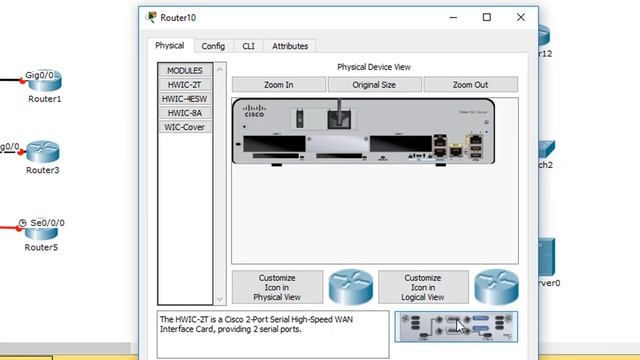Click the Se0/0/0 clock icon near Router5
Viewport: 640px width, 360px height.
coord(22,223)
